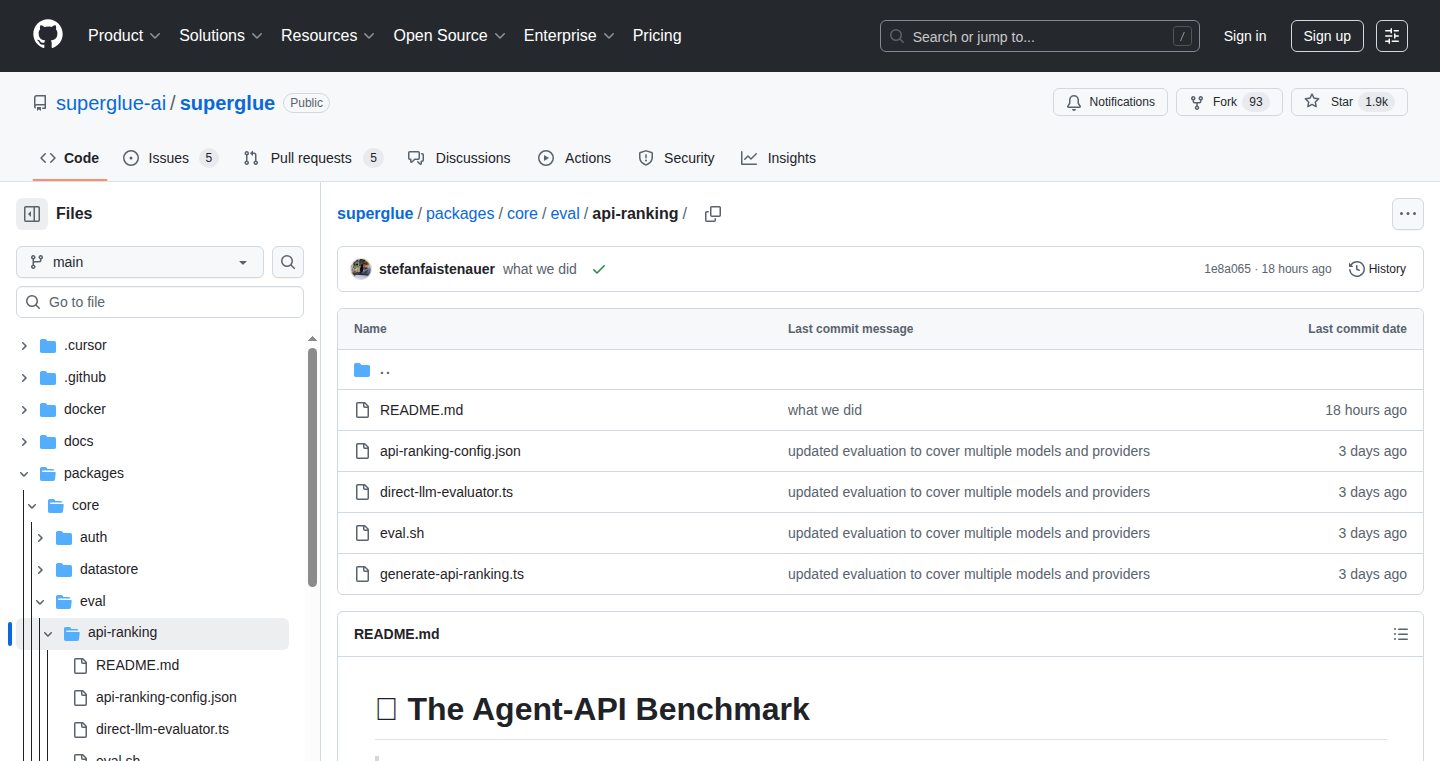Open the stefanfaistenauer author link
1440x761 pixels.
pos(437,269)
